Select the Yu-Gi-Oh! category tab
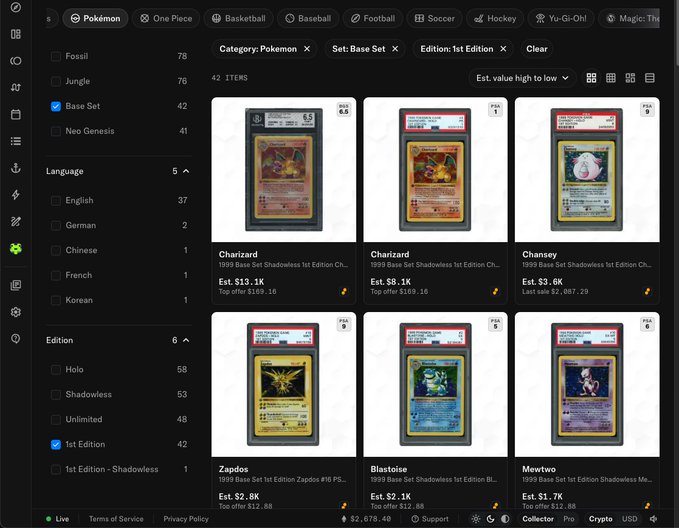 (x=561, y=18)
